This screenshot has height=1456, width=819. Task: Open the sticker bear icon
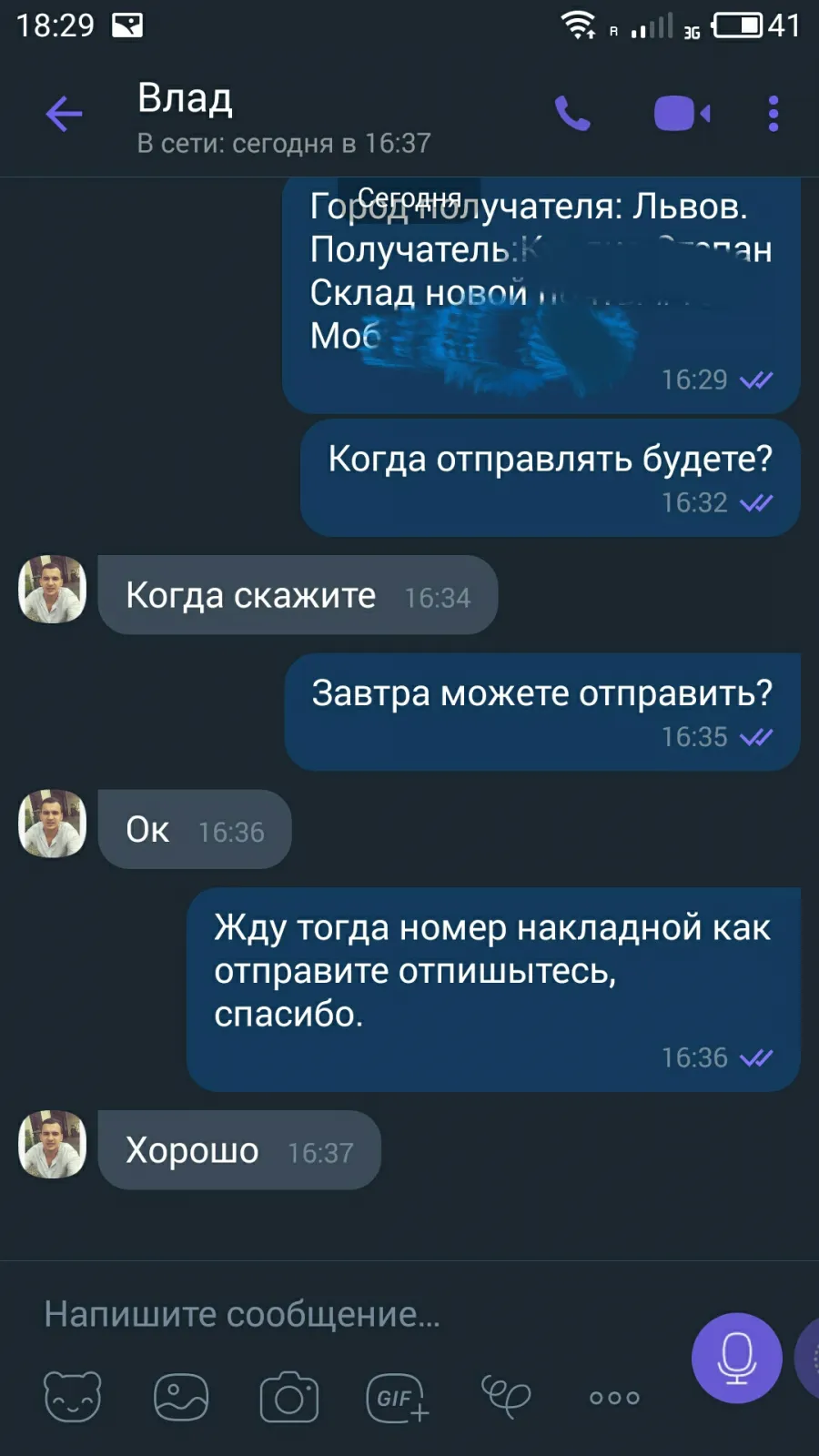[x=73, y=1397]
